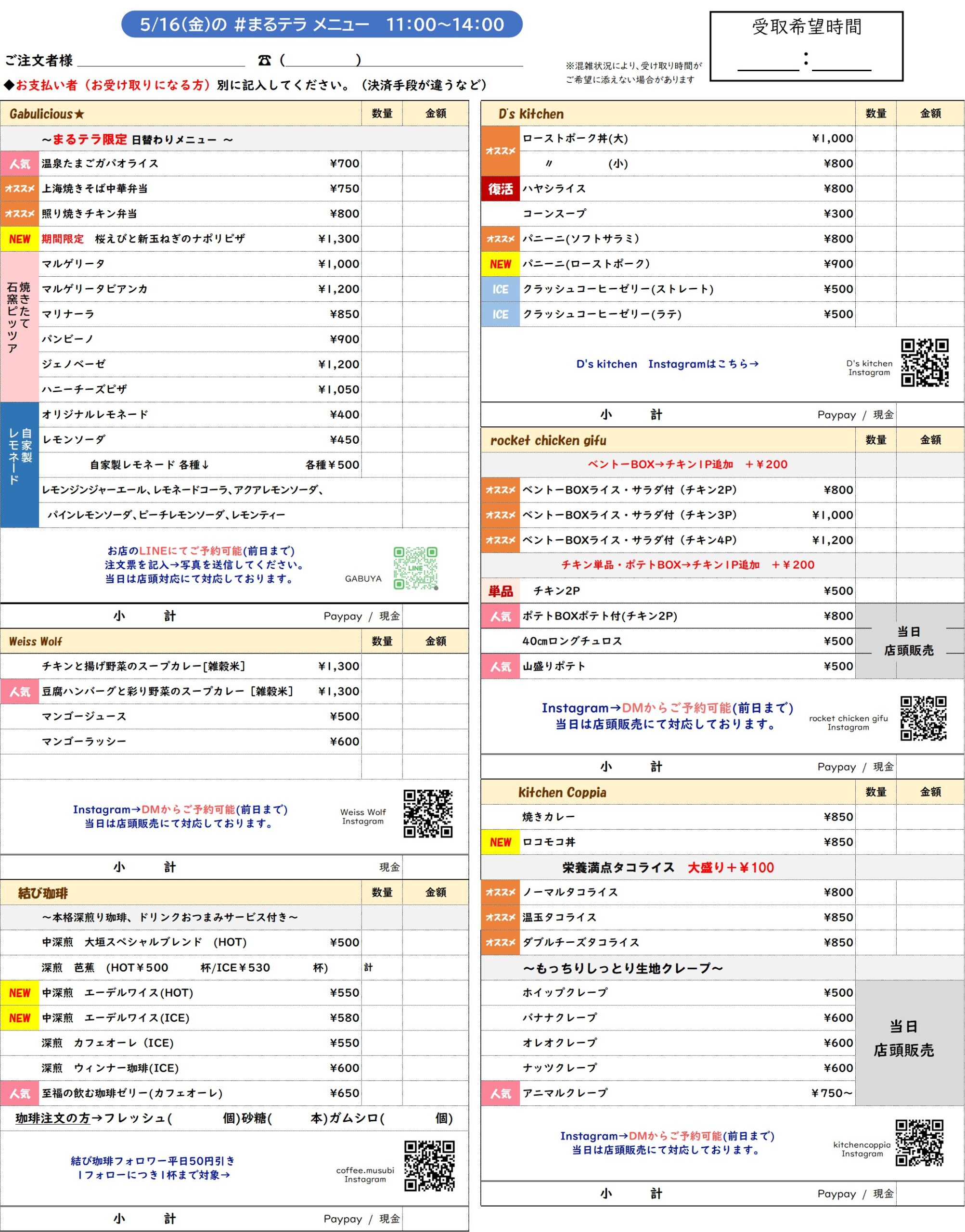Open the coffee.musubi Instagram QR code
Image resolution: width=965 pixels, height=1232 pixels.
[429, 1167]
